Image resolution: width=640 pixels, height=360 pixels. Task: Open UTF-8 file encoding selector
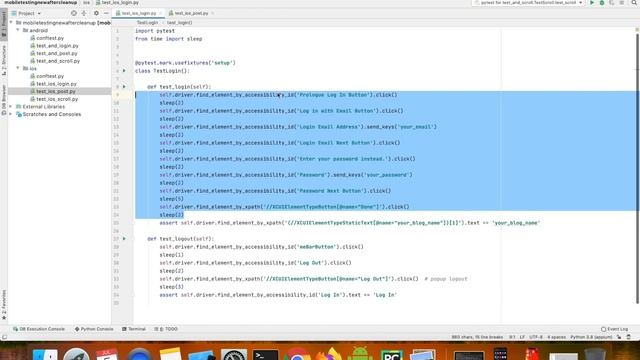click(x=536, y=337)
